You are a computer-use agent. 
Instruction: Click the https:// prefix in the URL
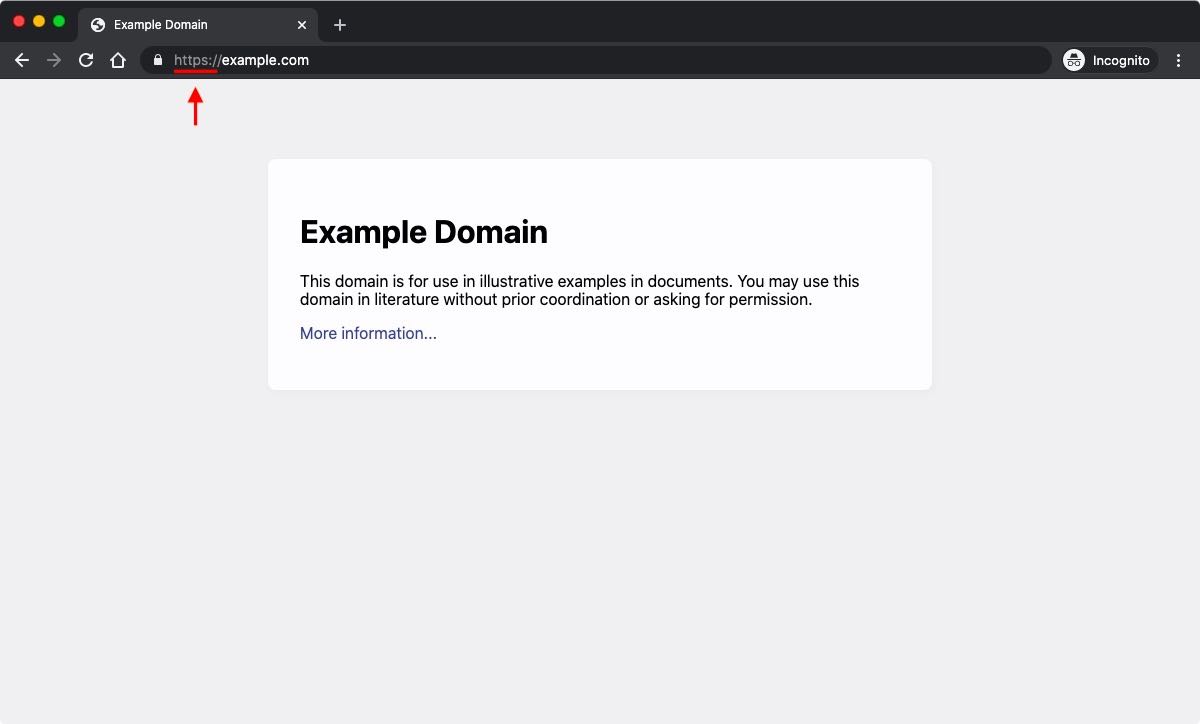pyautogui.click(x=194, y=60)
